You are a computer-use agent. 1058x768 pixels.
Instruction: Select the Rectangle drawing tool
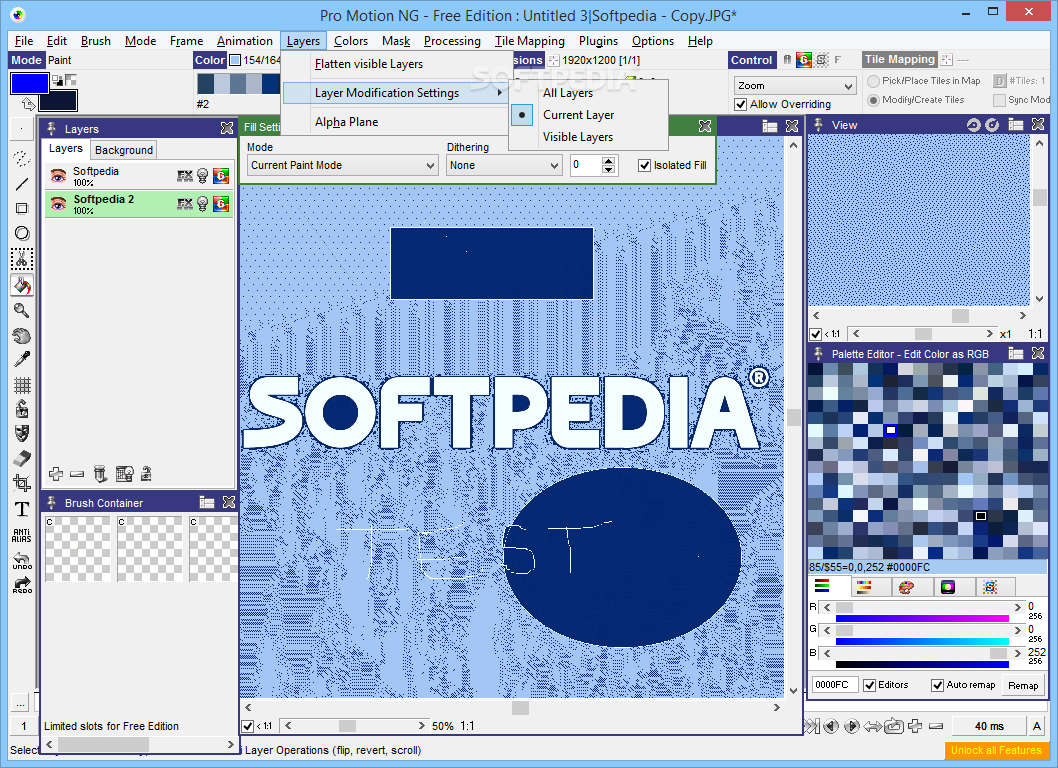click(22, 209)
